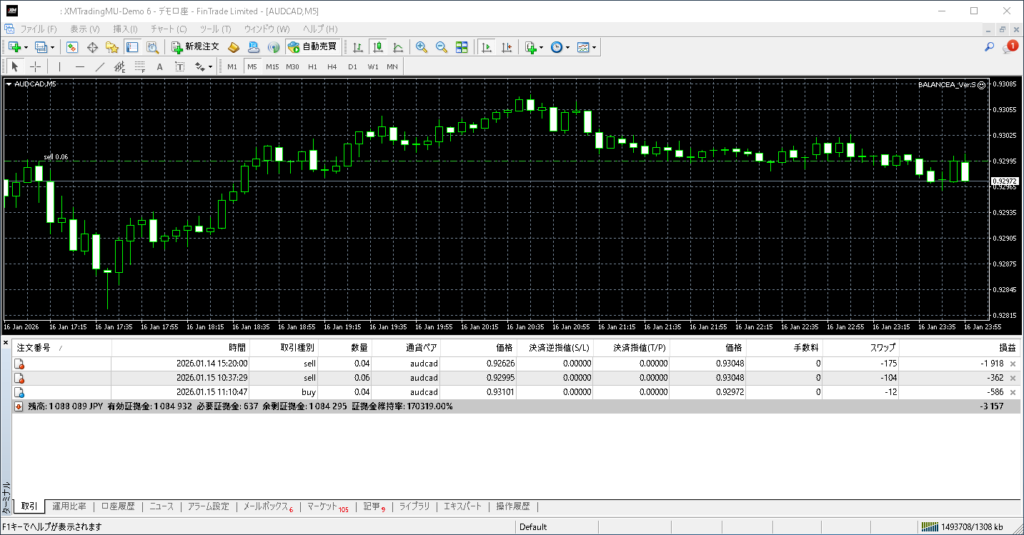
Task: Select the crosshair cursor tool
Action: 35,67
